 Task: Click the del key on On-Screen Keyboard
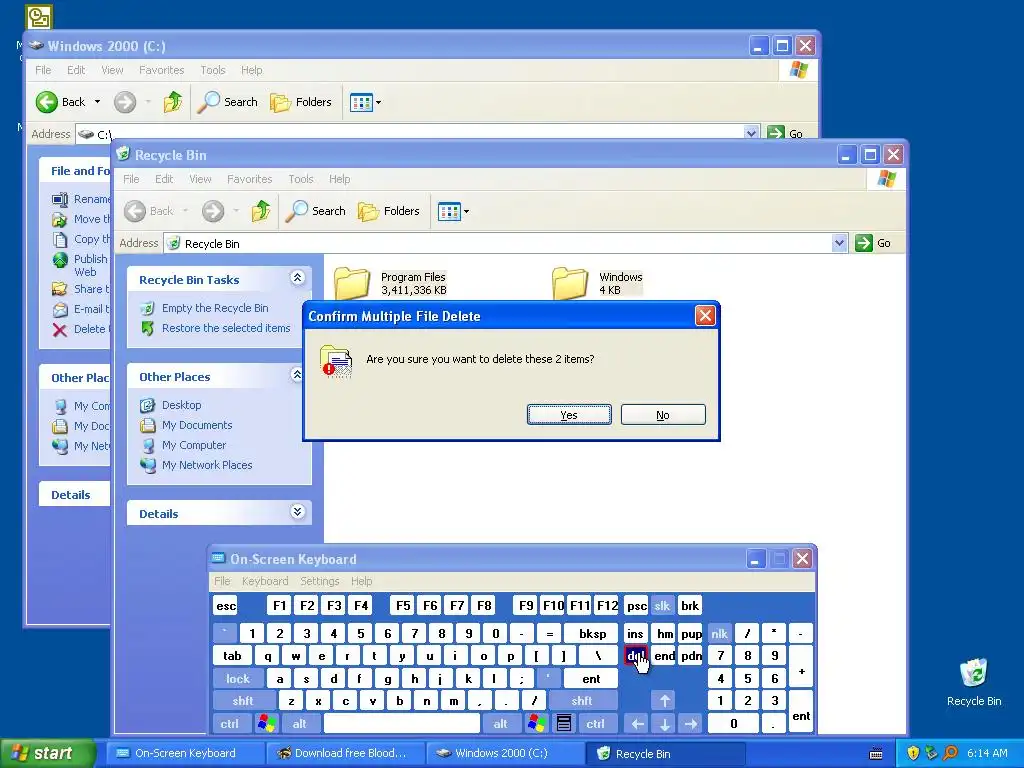(x=635, y=656)
